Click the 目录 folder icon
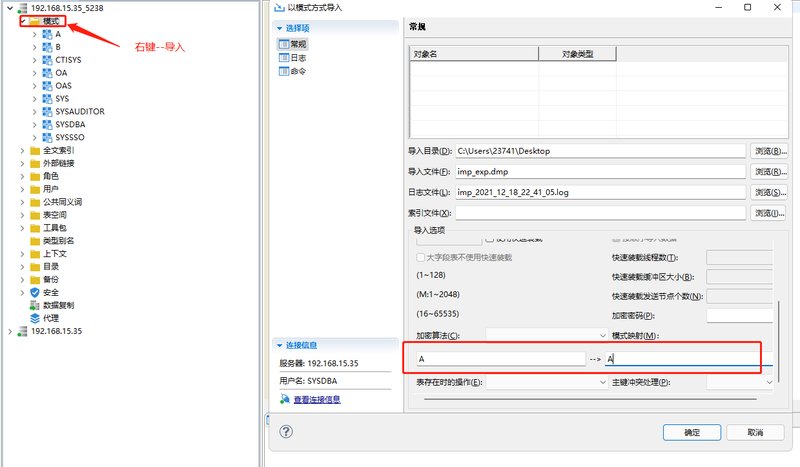 [35, 267]
